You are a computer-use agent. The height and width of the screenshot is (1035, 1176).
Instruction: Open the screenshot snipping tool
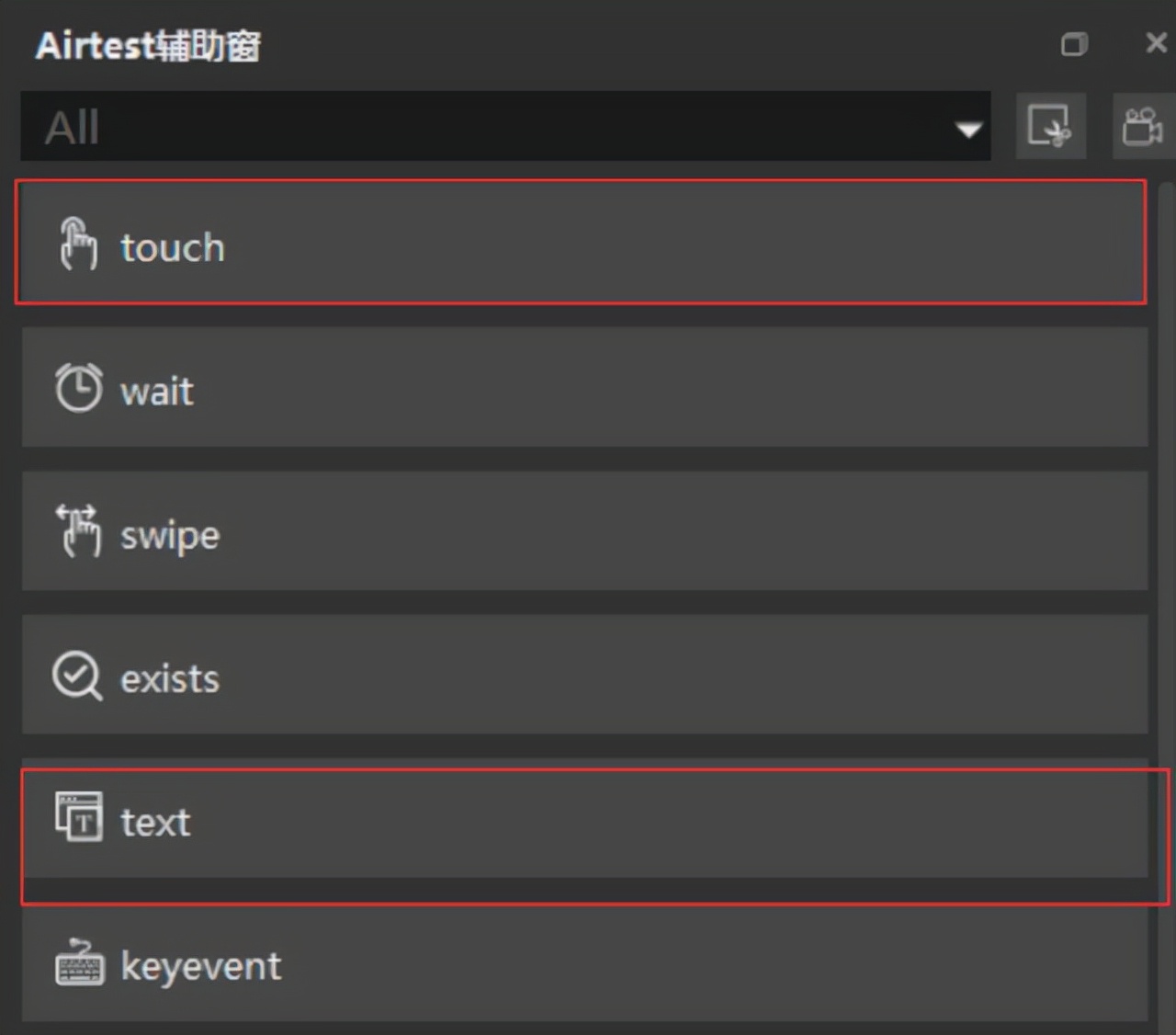pyautogui.click(x=1051, y=126)
